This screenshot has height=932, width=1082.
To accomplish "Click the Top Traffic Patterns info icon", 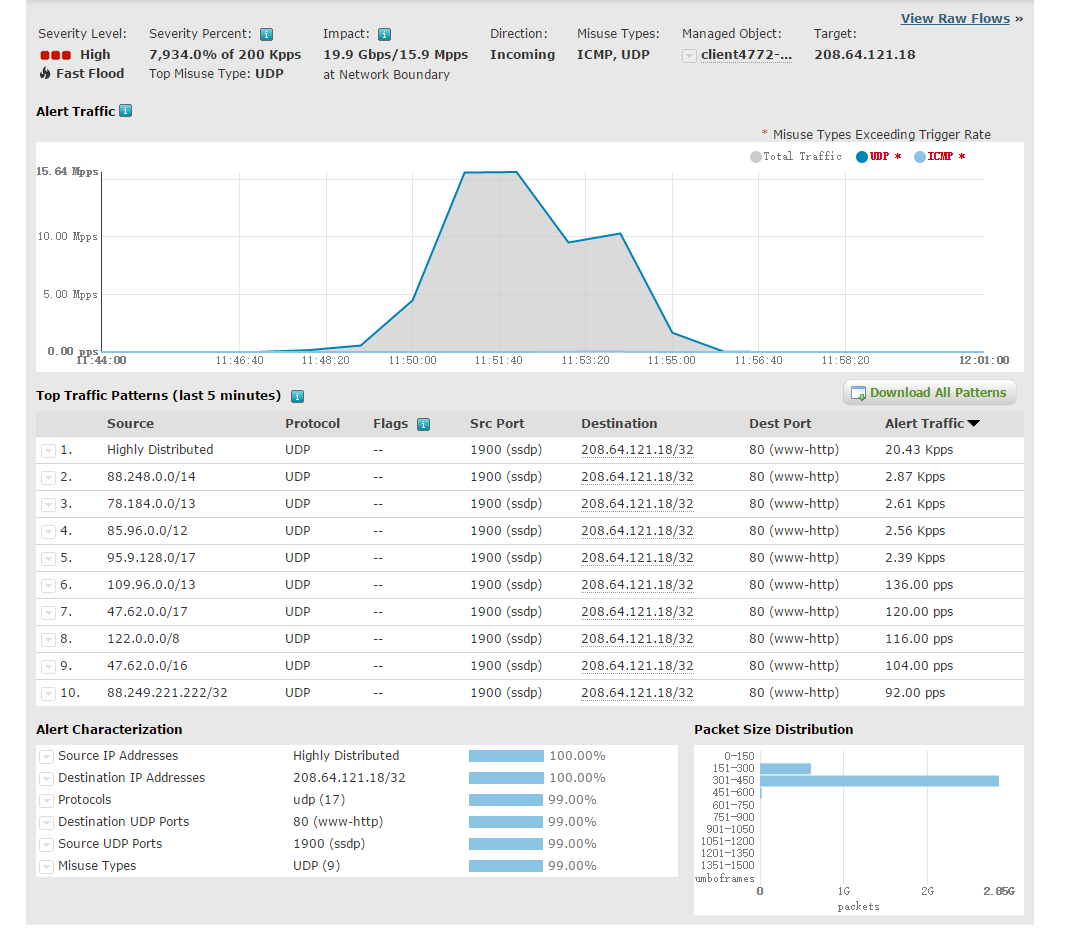I will 297,396.
